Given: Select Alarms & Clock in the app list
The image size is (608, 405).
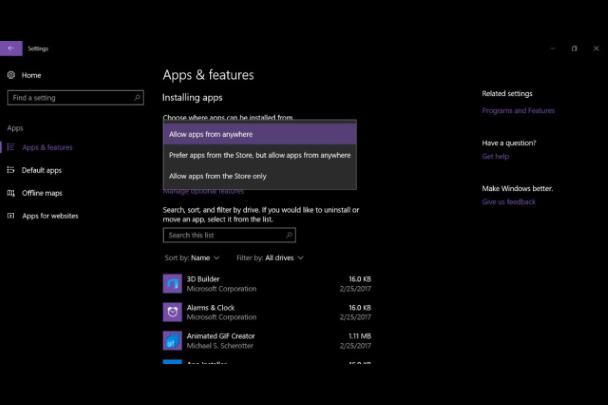Looking at the screenshot, I should tap(267, 312).
